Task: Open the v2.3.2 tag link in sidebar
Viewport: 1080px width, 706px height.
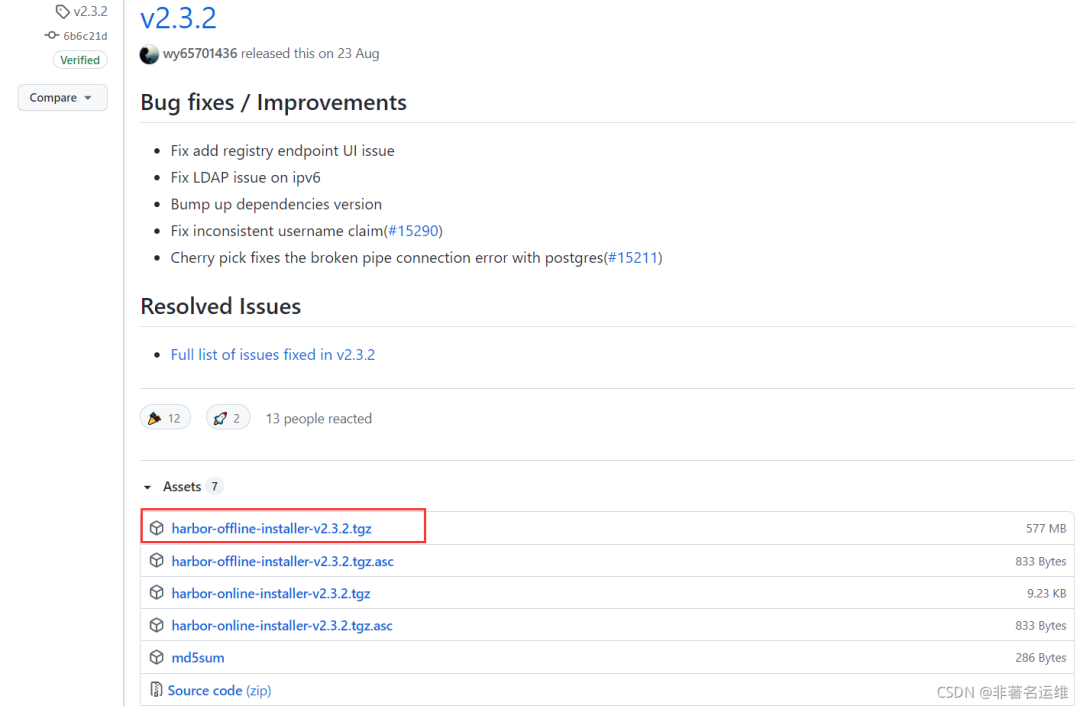Action: pyautogui.click(x=90, y=12)
